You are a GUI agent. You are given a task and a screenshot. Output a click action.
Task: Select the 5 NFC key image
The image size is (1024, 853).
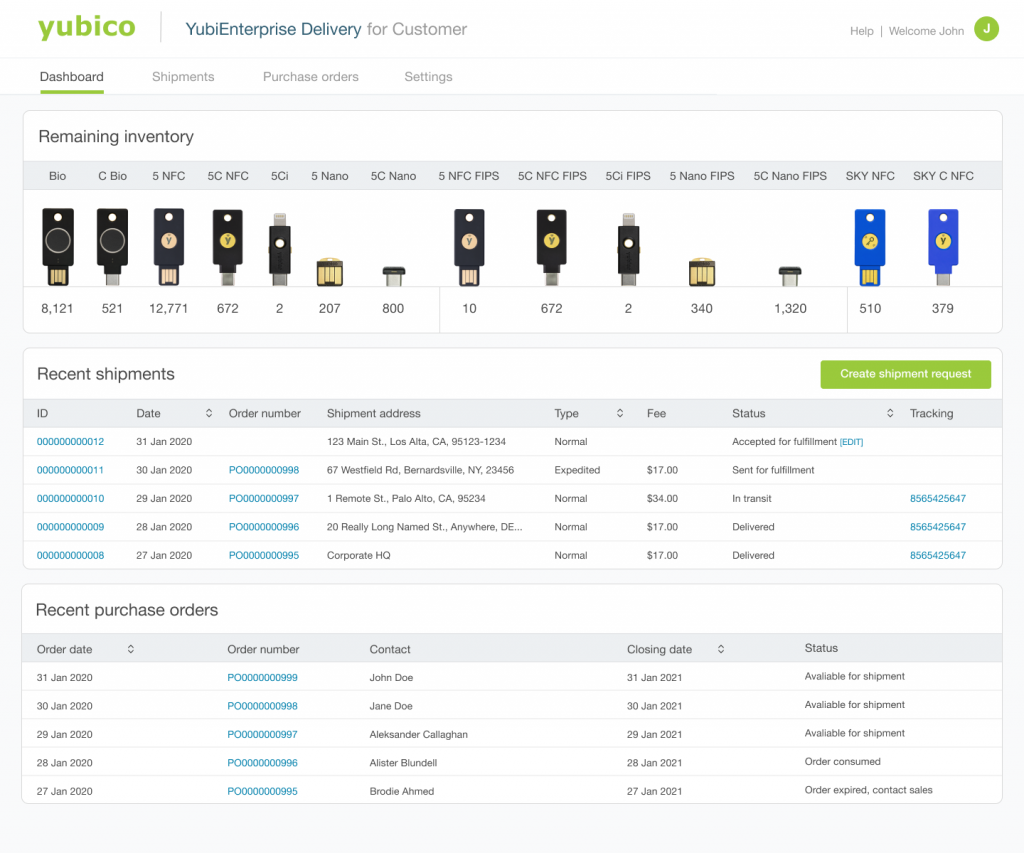(168, 246)
